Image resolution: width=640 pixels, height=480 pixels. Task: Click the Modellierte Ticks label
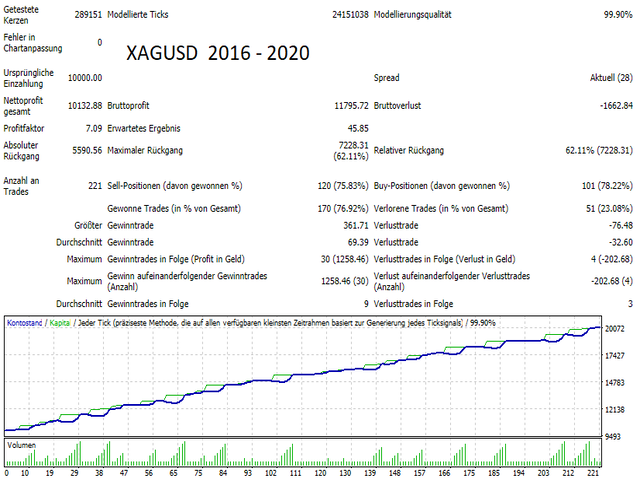(138, 15)
